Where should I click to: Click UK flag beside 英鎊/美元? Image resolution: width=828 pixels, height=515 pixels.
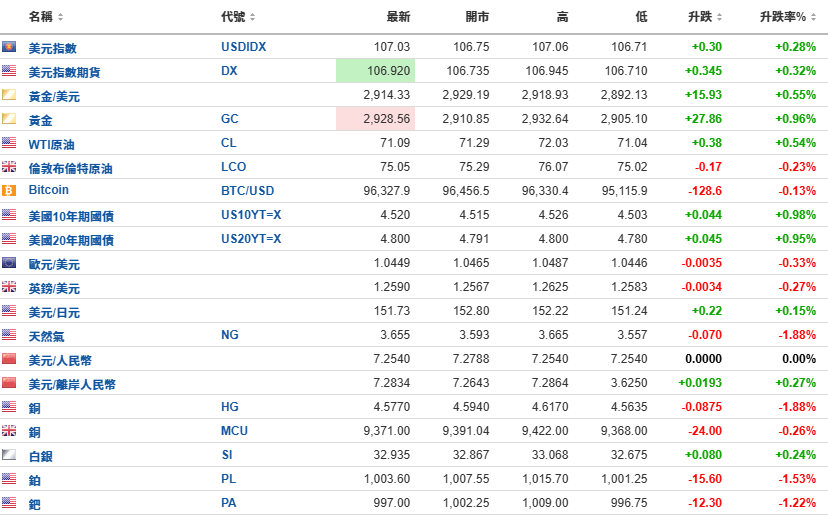[9, 286]
